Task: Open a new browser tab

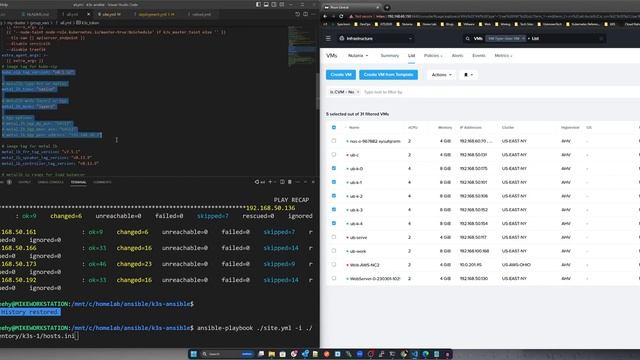Action: tap(387, 7)
